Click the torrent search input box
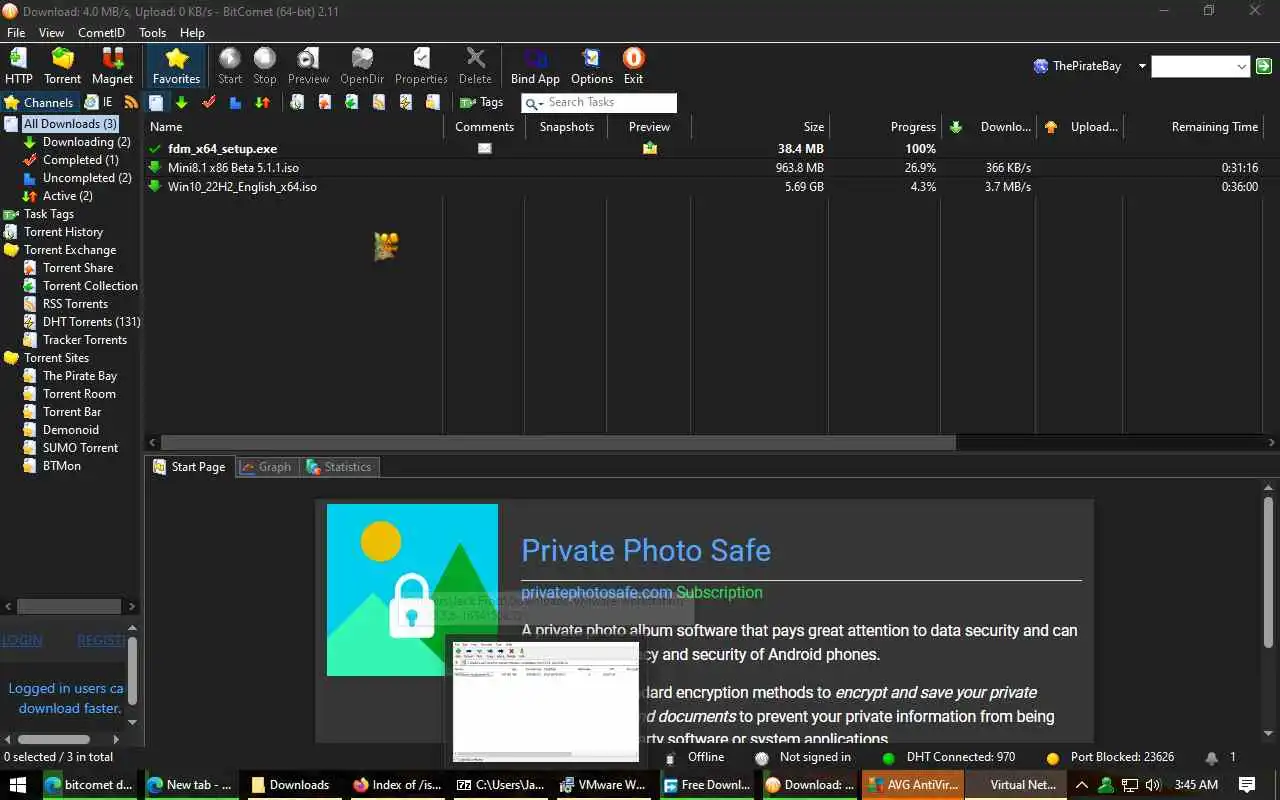The image size is (1280, 800). coord(1193,66)
